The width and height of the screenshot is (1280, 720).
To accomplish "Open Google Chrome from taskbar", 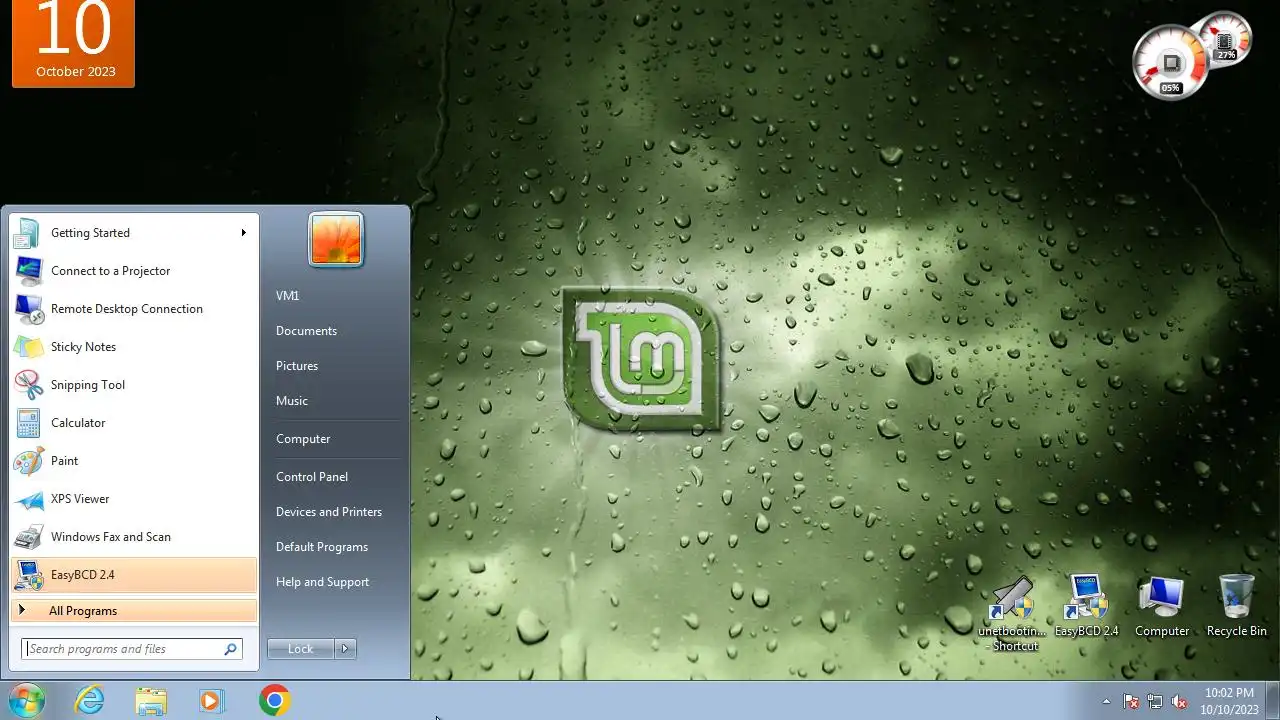I will (x=274, y=701).
